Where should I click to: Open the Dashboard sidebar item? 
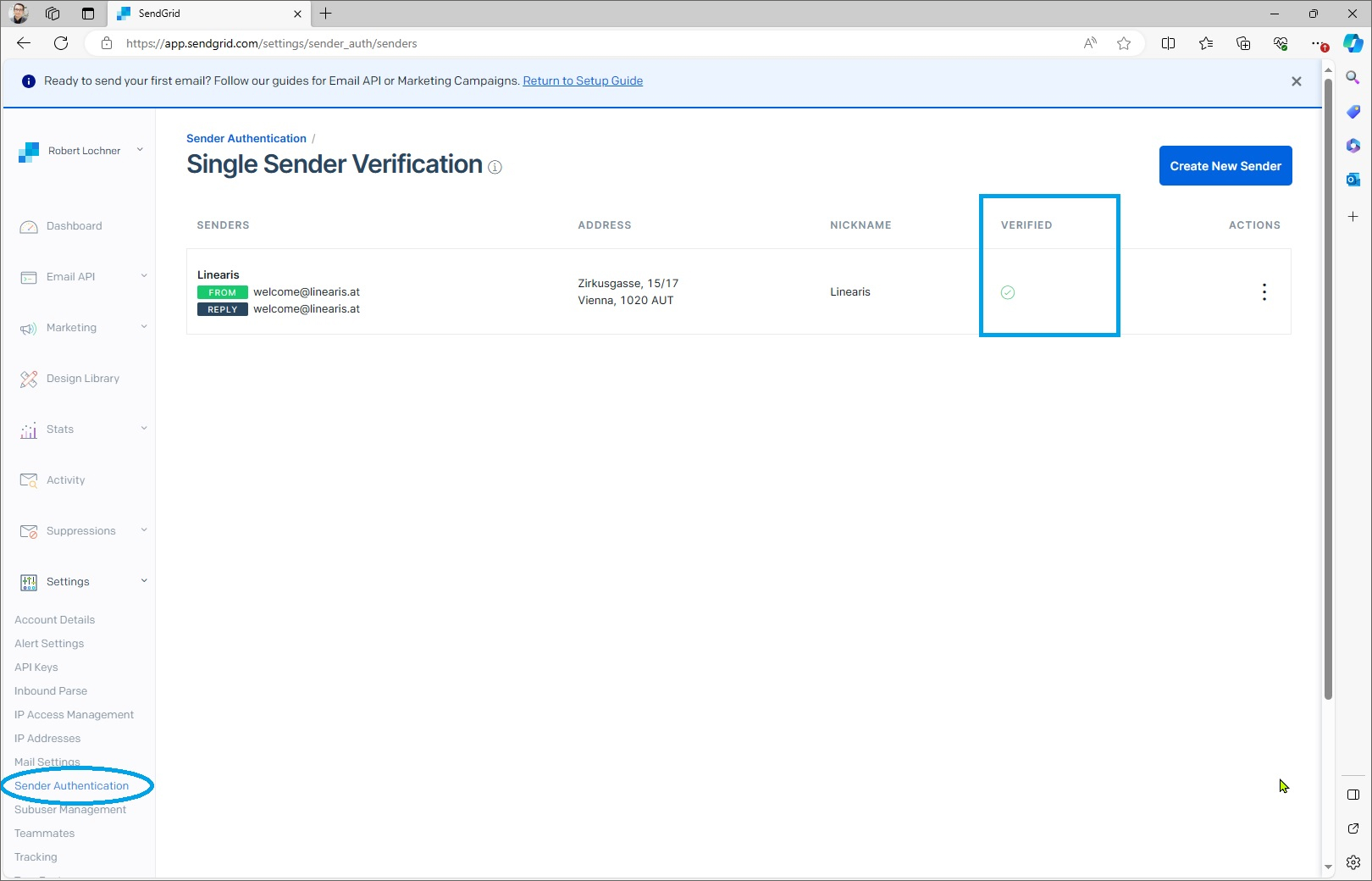click(74, 226)
